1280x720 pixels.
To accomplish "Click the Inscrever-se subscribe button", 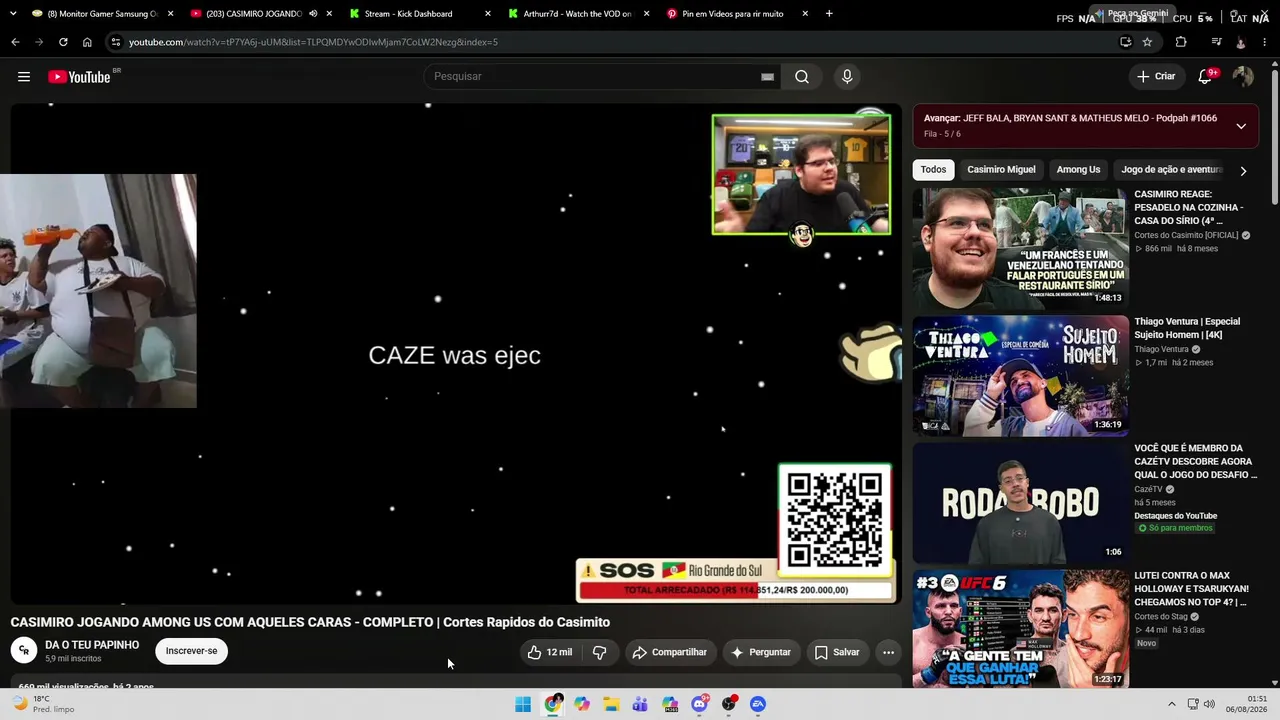I will [191, 651].
